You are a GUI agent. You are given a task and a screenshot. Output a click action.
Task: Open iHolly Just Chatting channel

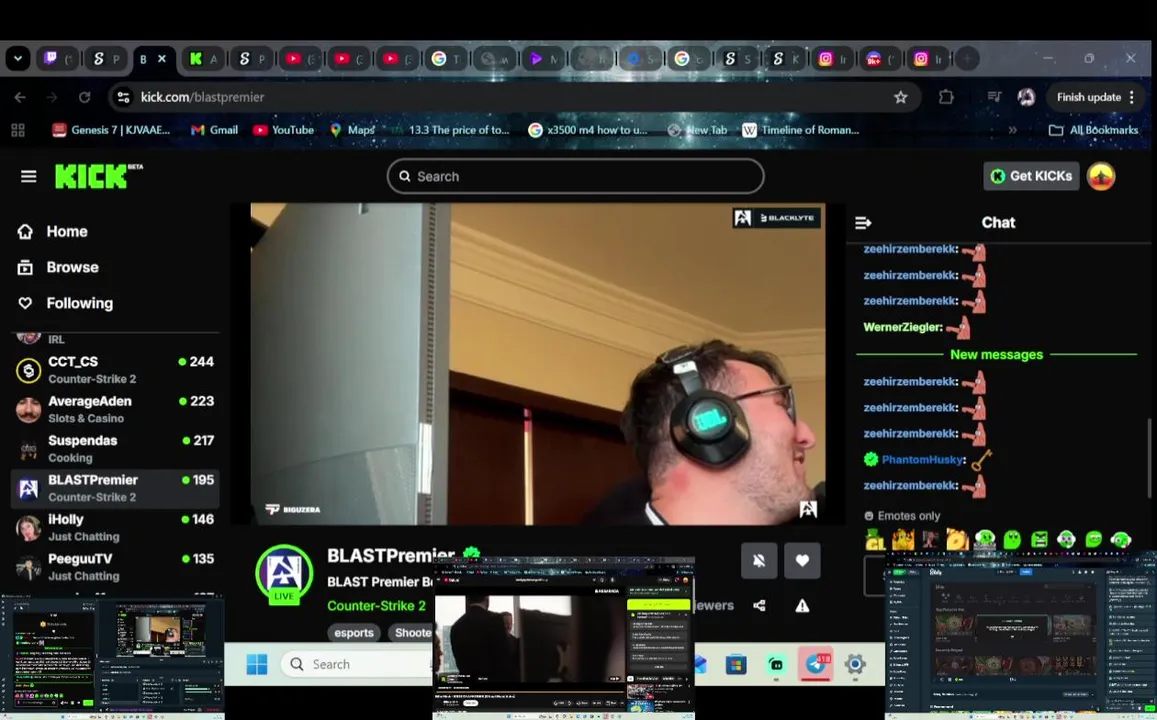(x=115, y=527)
